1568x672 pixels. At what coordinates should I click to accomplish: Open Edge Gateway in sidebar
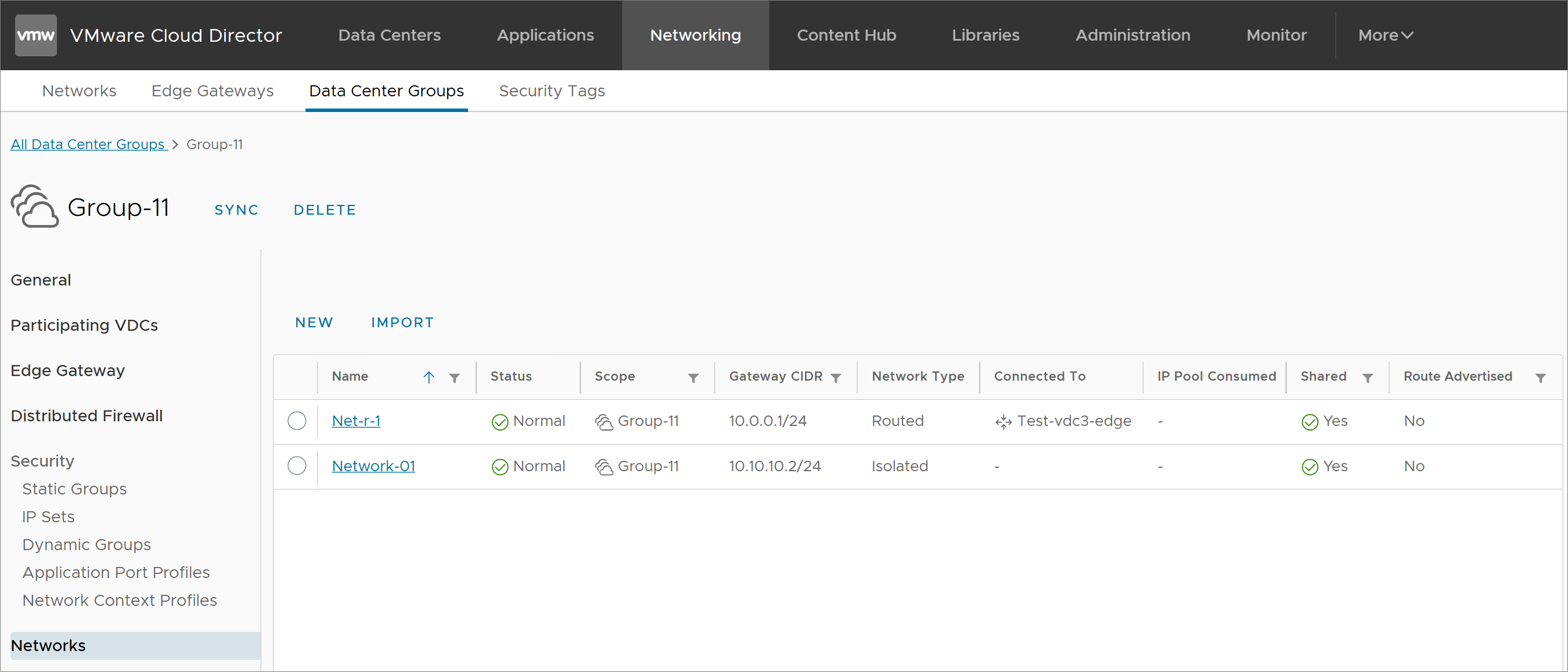tap(67, 370)
